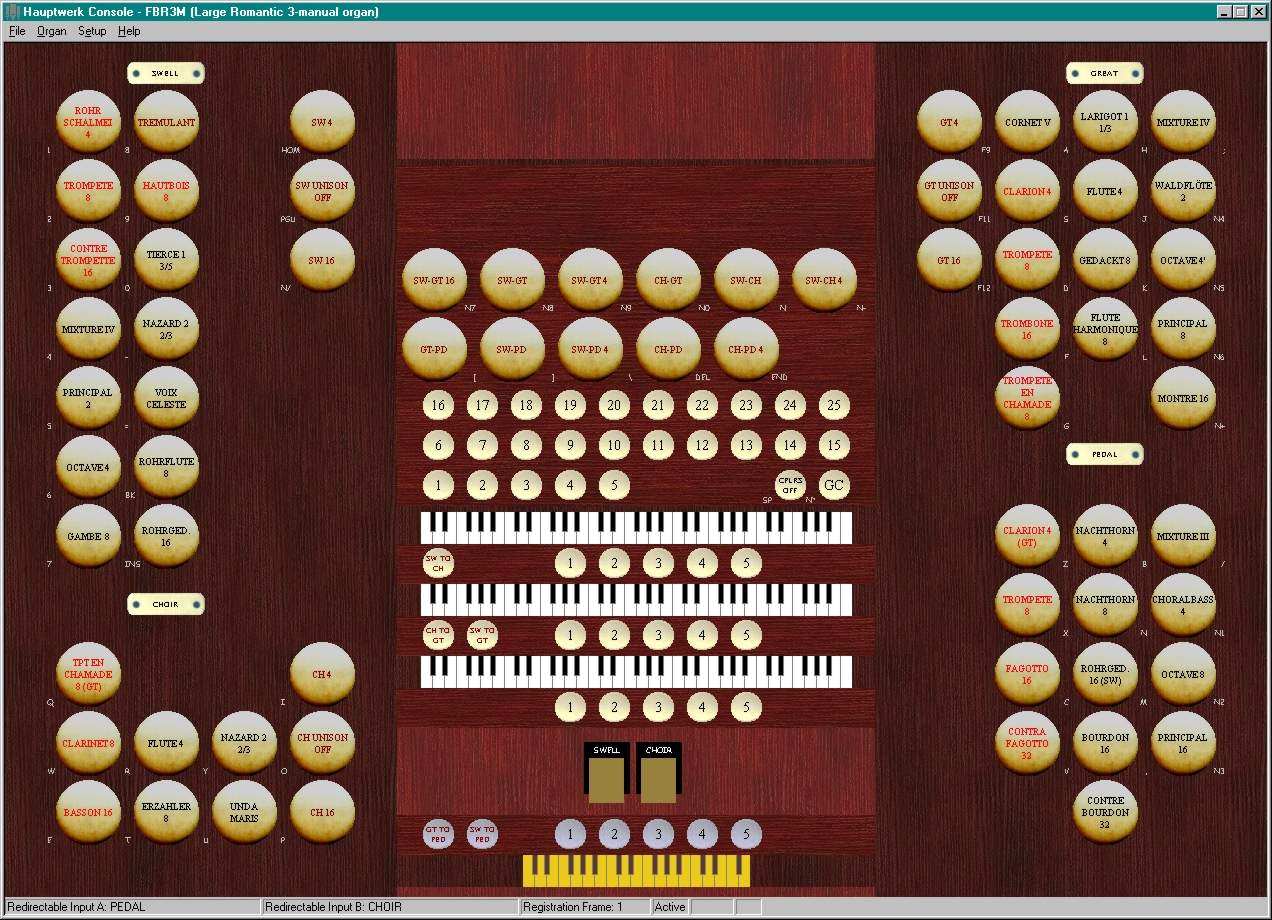Engage the GT-PD coupler
Screen dimensions: 1272x920
(434, 349)
